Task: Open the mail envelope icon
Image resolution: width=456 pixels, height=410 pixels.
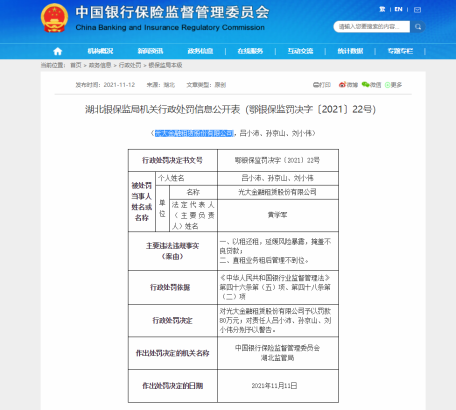Action: point(417,10)
